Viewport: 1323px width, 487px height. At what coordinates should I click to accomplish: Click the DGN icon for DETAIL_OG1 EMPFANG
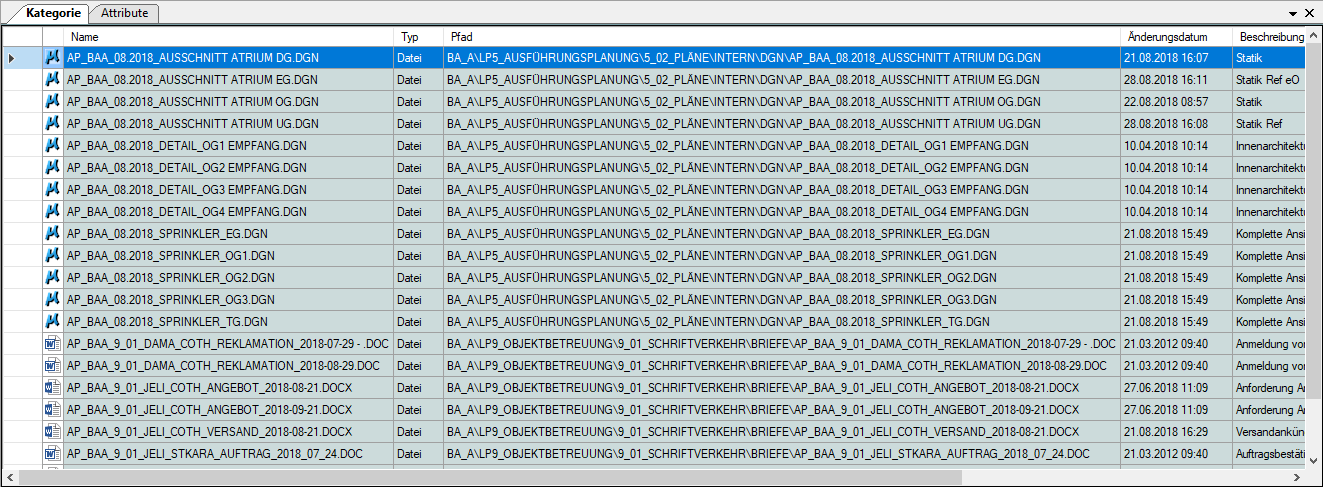(53, 146)
